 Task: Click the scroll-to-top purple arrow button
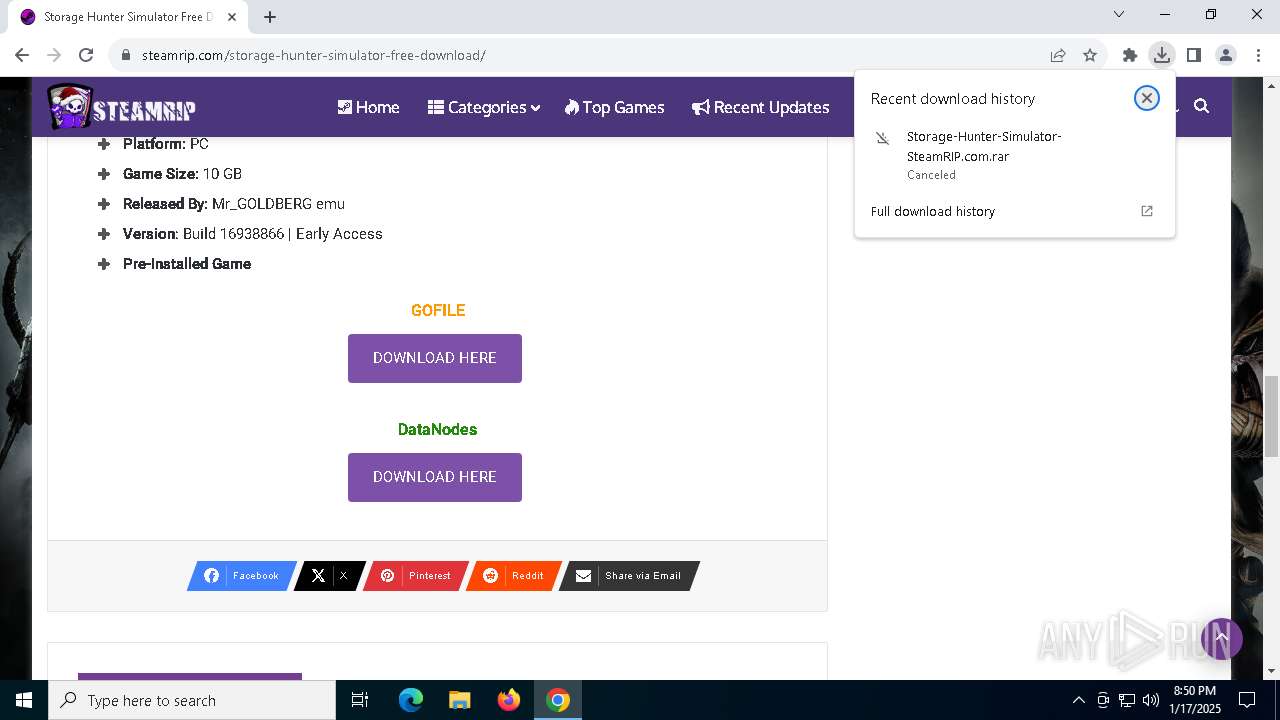click(x=1221, y=638)
